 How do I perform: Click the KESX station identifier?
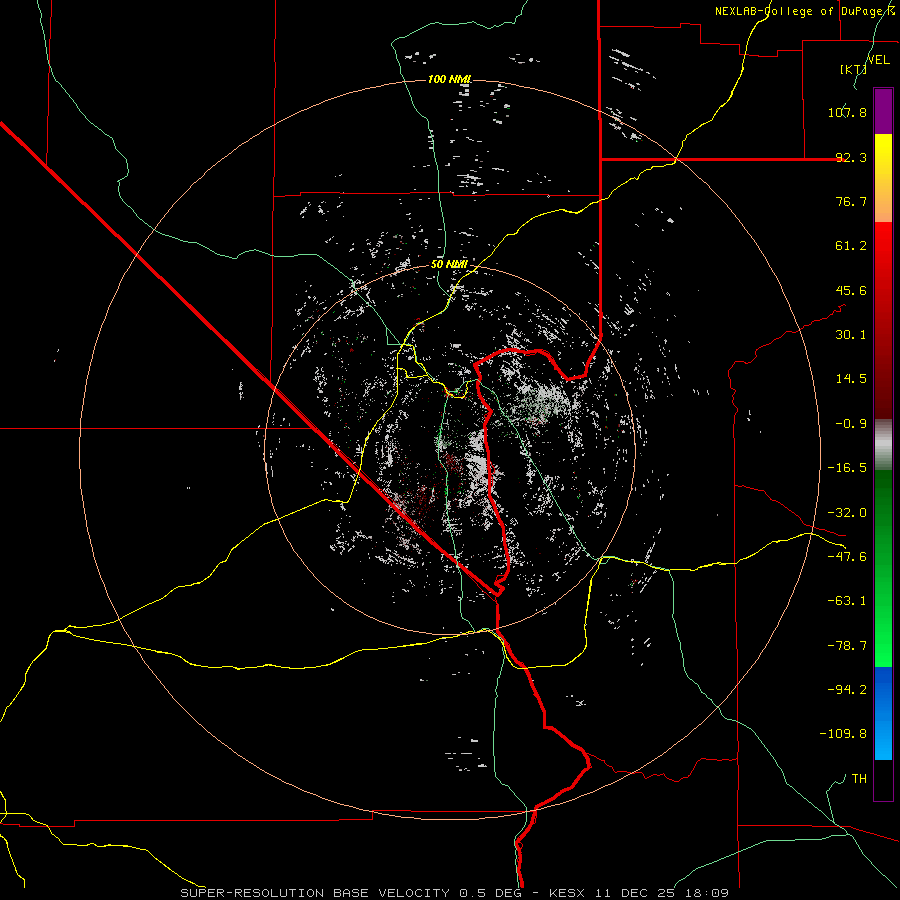[x=568, y=893]
